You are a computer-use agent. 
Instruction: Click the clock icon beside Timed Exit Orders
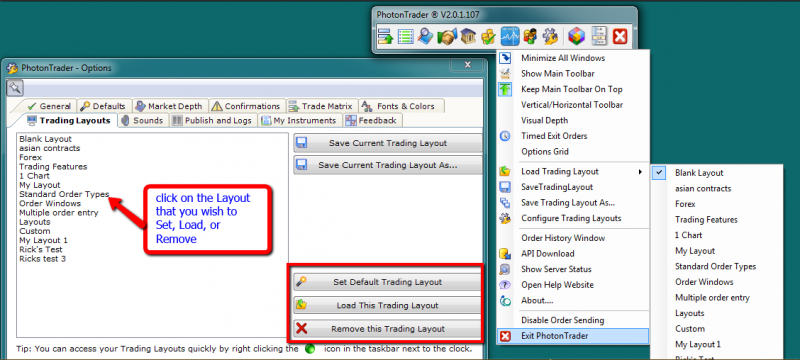click(505, 136)
